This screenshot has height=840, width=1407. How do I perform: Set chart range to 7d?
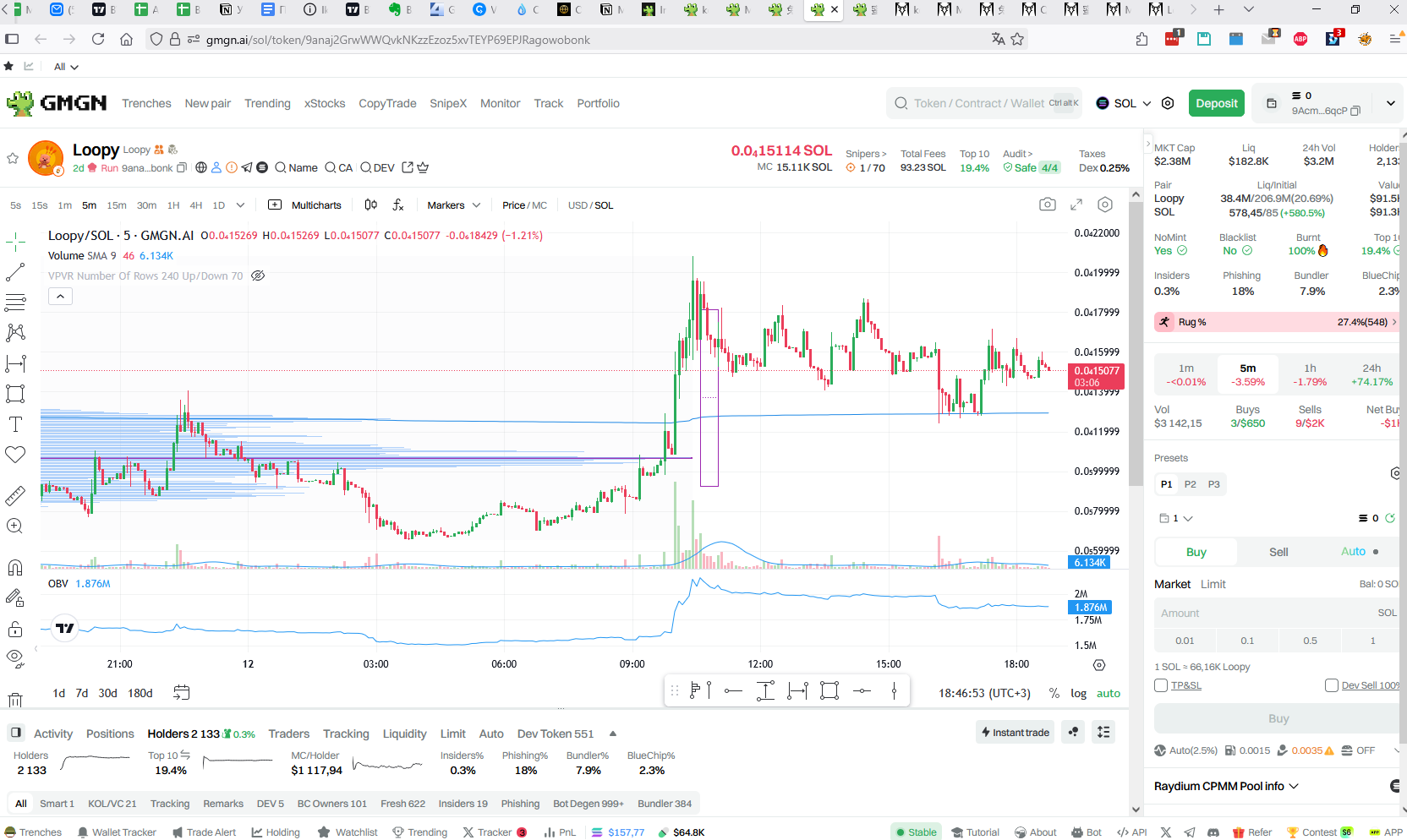pos(82,693)
